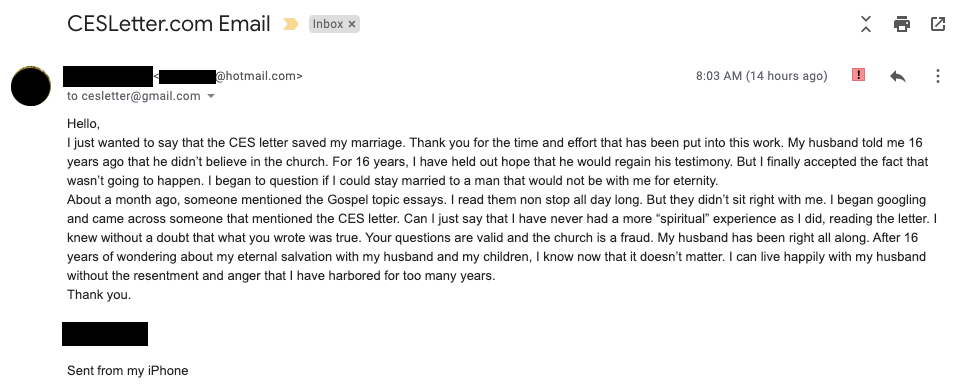Click the redacted sender name
This screenshot has width=958, height=387.
[x=108, y=76]
